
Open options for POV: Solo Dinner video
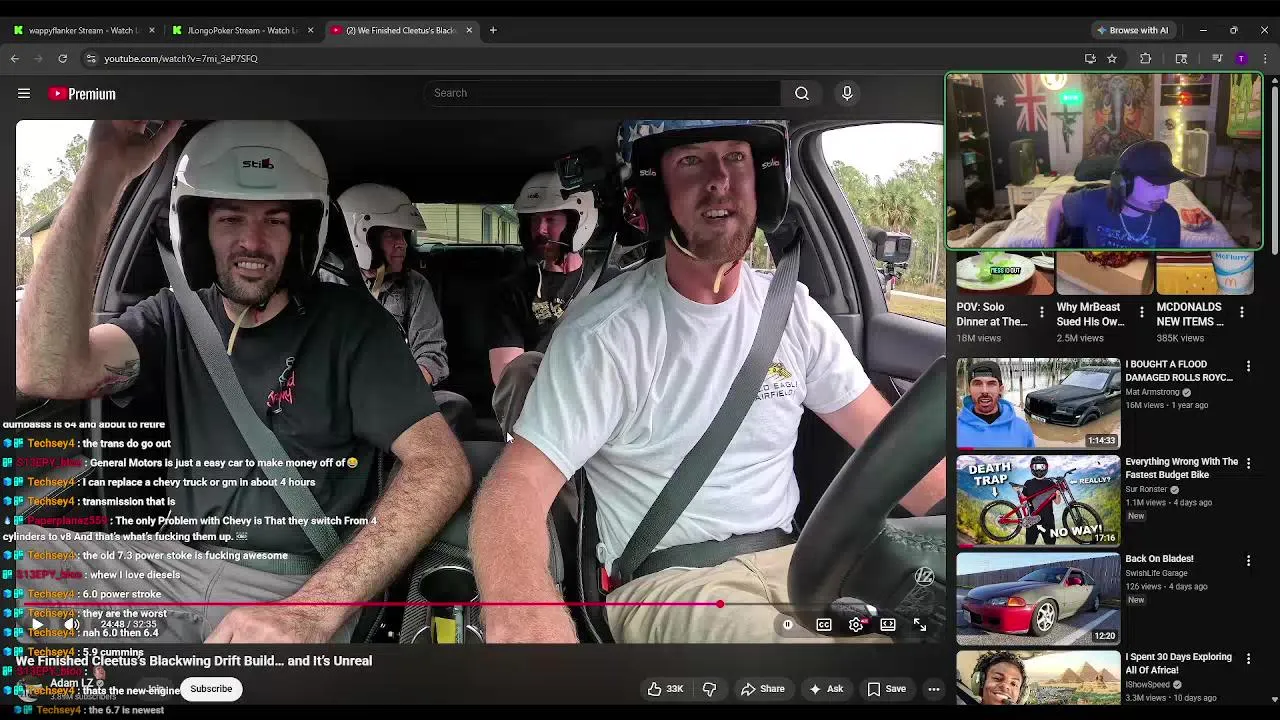1041,313
